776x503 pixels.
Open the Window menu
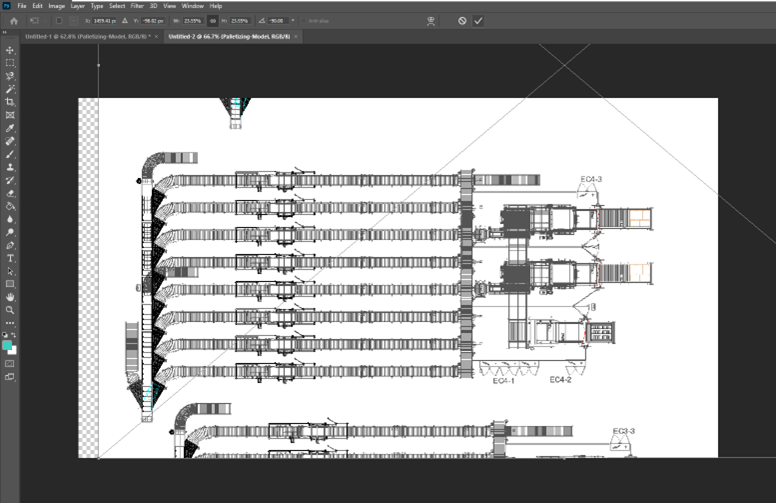click(x=193, y=6)
